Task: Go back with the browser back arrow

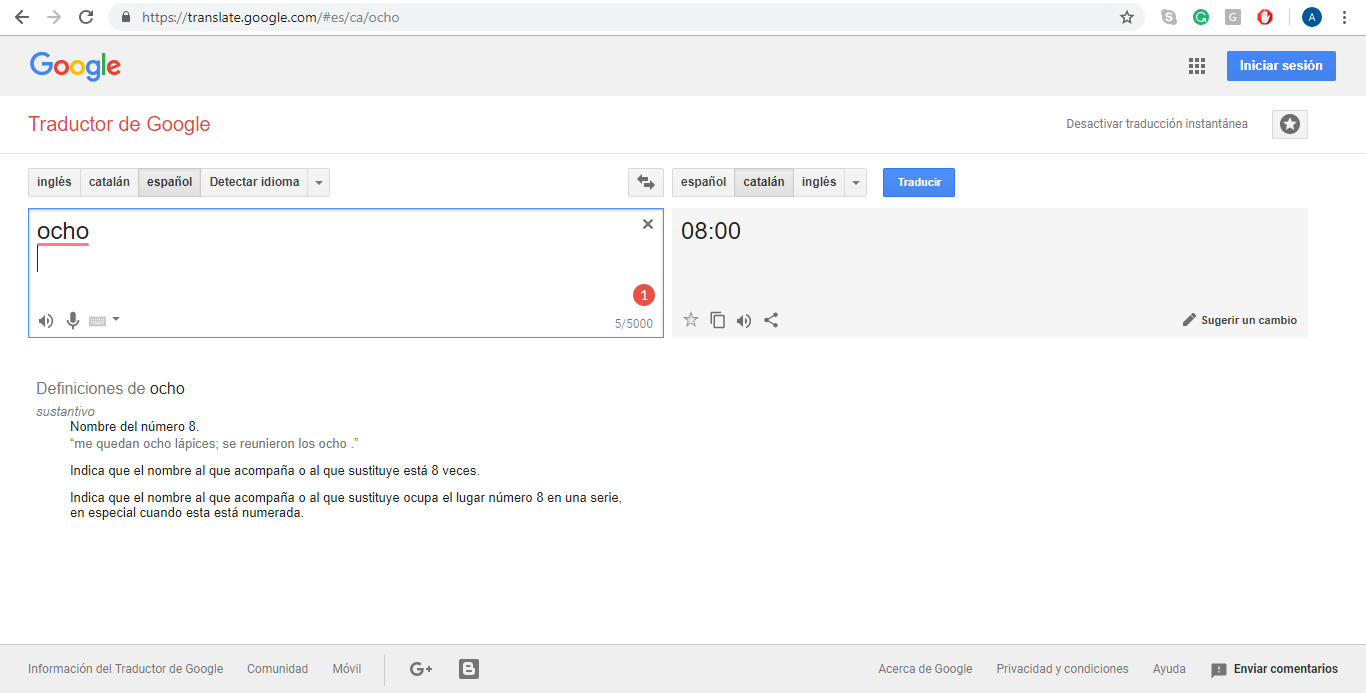Action: [21, 17]
